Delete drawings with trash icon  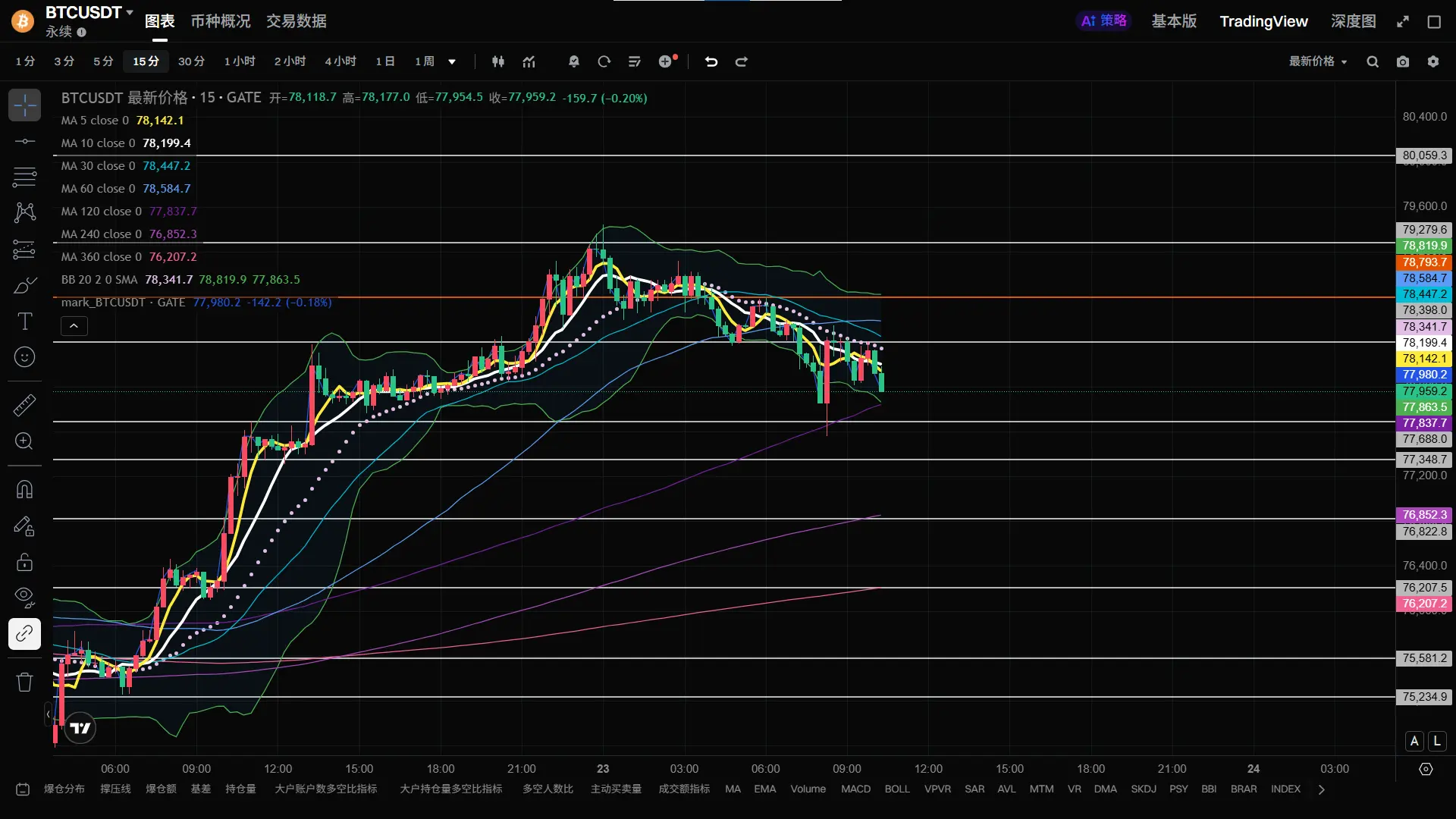pos(24,682)
